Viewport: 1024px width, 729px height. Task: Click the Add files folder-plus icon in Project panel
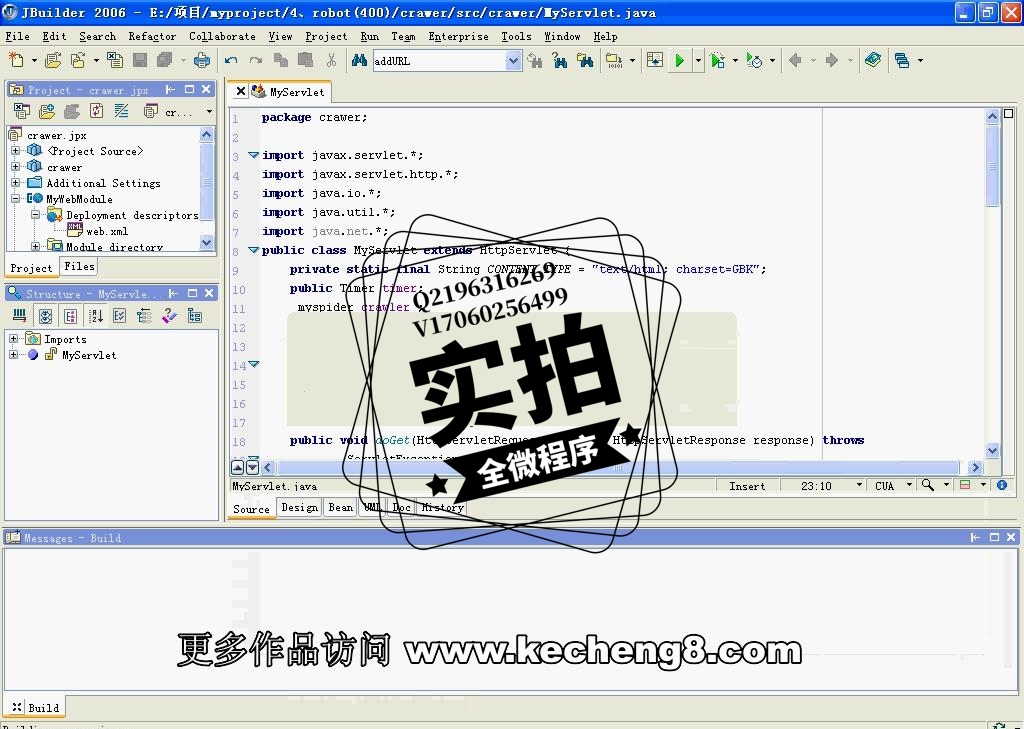[46, 112]
